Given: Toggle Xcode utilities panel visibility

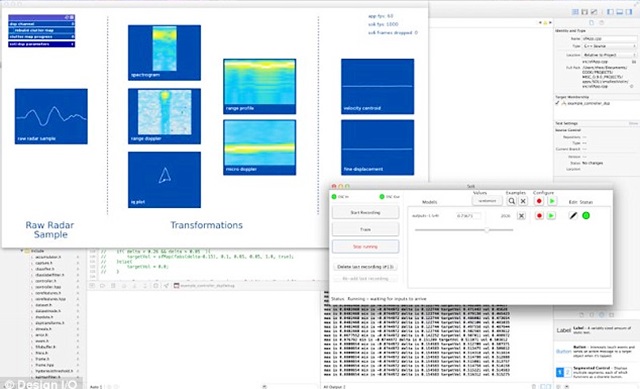Looking at the screenshot, I should (629, 12).
